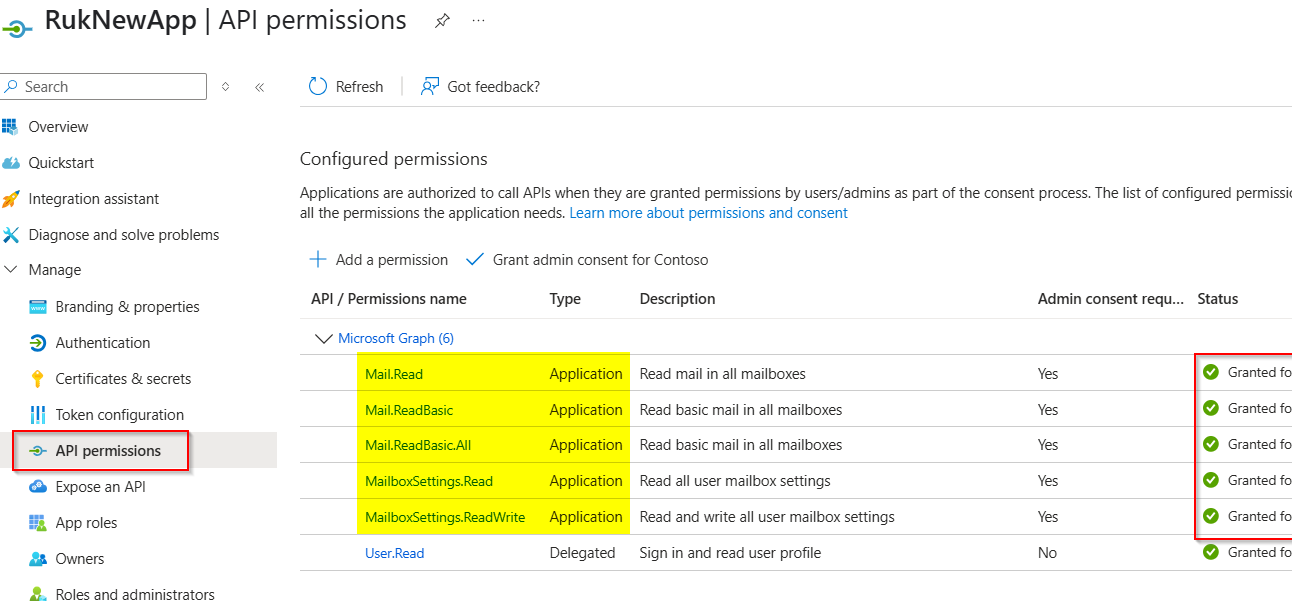This screenshot has height=601, width=1292.
Task: Open the ellipsis more options menu
Action: [x=479, y=21]
